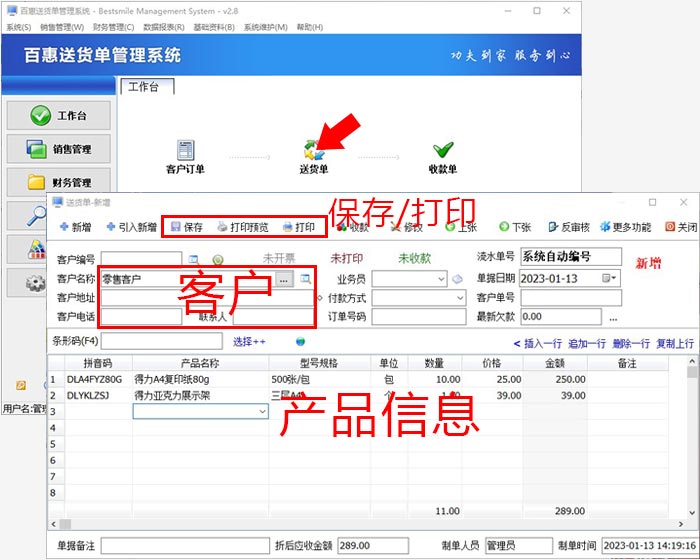Open the 财务管理(C) menu
Viewport: 700px width, 560px height.
[113, 27]
